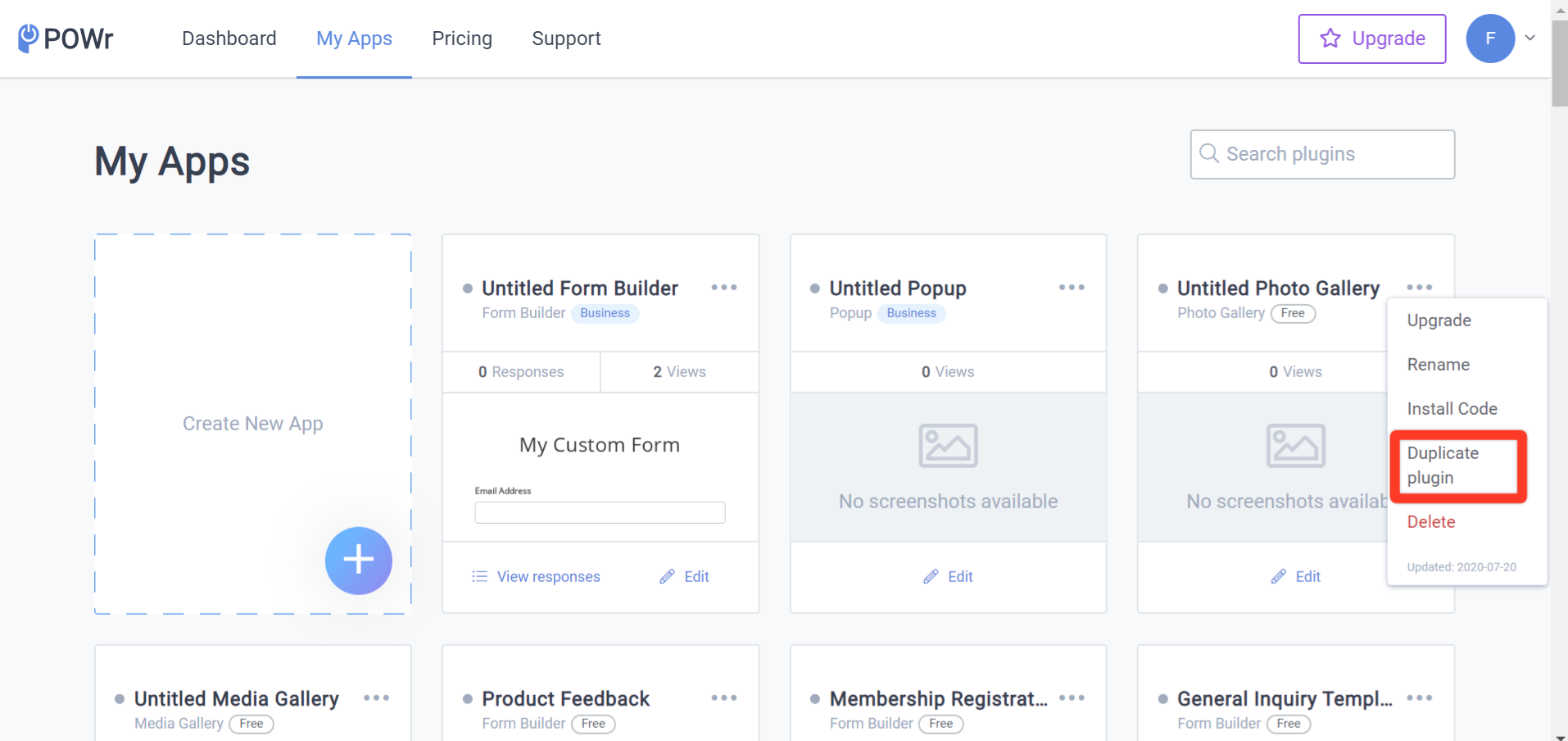Click Edit on Untitled Photo Gallery card
Image resolution: width=1568 pixels, height=741 pixels.
[1296, 576]
